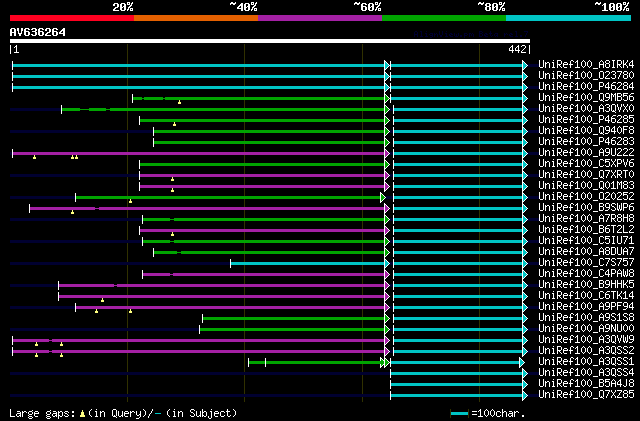Click the UniRef100_C4PAW8 label
This screenshot has width=640, height=421.
click(x=586, y=274)
